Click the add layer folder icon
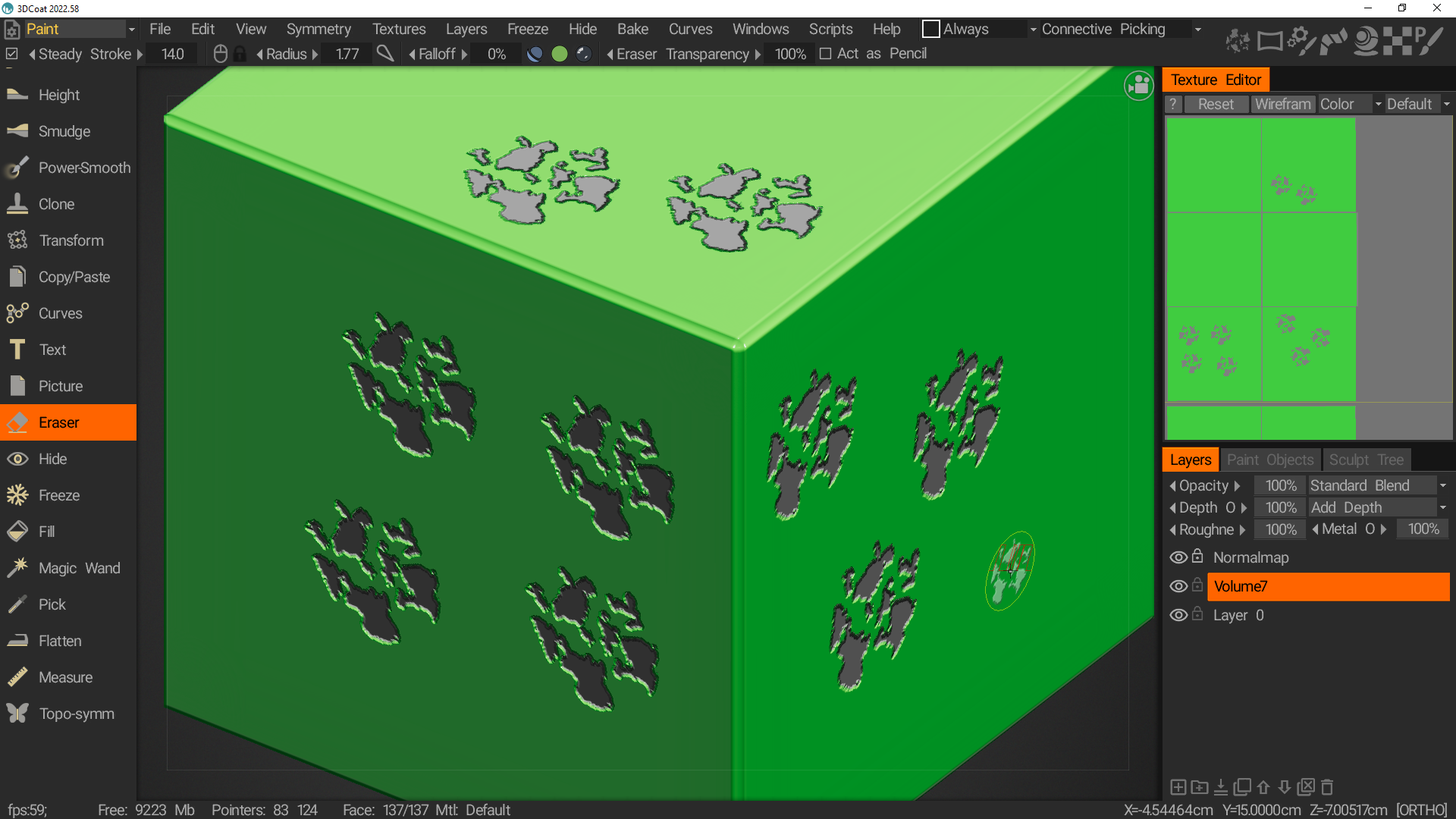Screen dimensions: 1456x819 click(x=1199, y=787)
